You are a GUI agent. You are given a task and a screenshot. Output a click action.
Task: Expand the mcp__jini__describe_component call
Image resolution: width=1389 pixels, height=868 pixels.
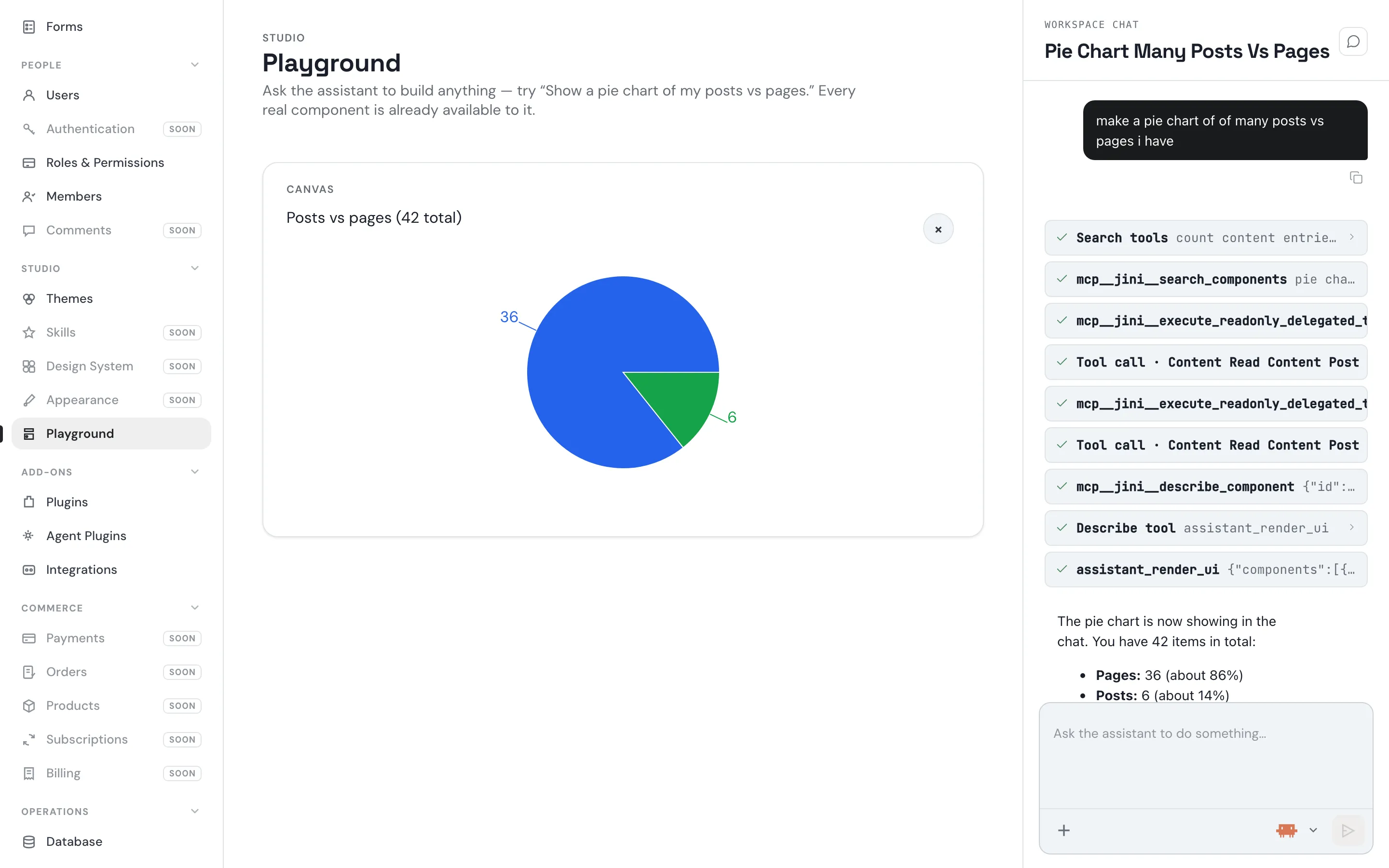[x=1205, y=487]
